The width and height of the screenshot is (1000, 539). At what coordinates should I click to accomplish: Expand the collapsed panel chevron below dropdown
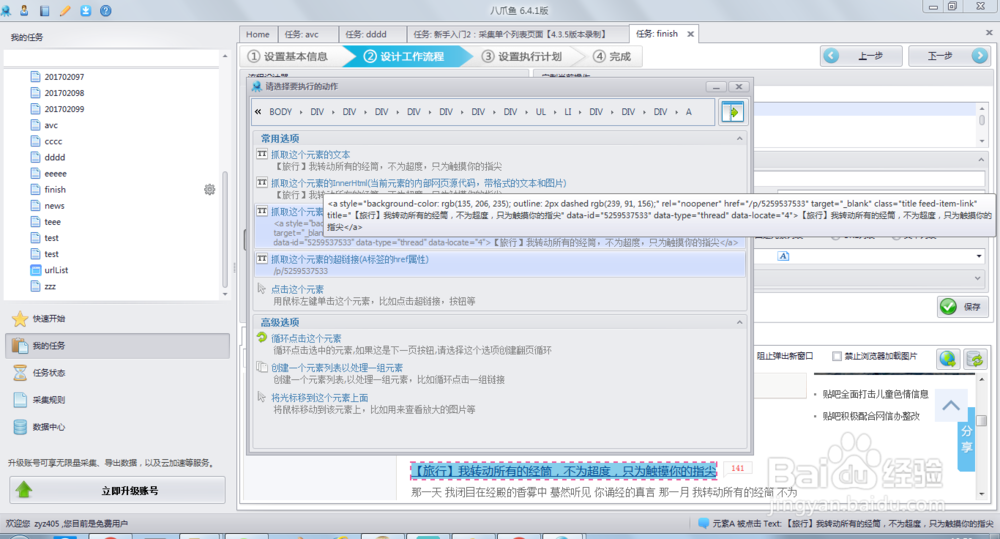977,278
